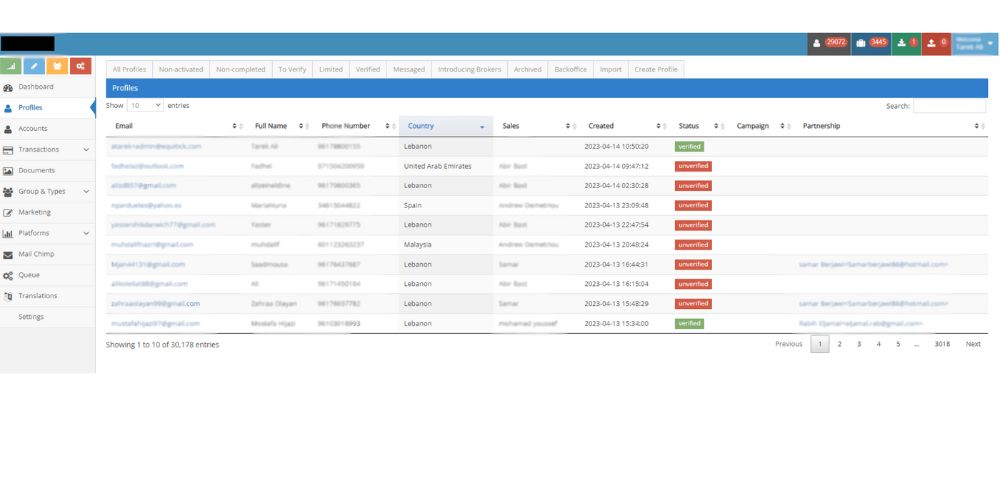The height and width of the screenshot is (500, 1000).
Task: Sort the table by Country column
Action: tap(445, 126)
